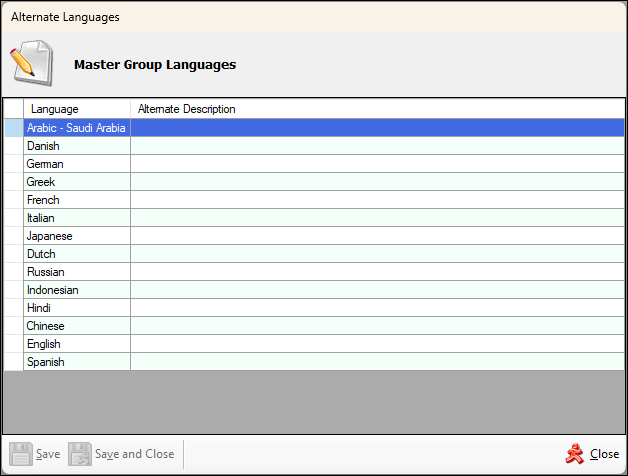Edit Alternate Description cell for Greek
Viewport: 628px width, 476px height.
[377, 182]
